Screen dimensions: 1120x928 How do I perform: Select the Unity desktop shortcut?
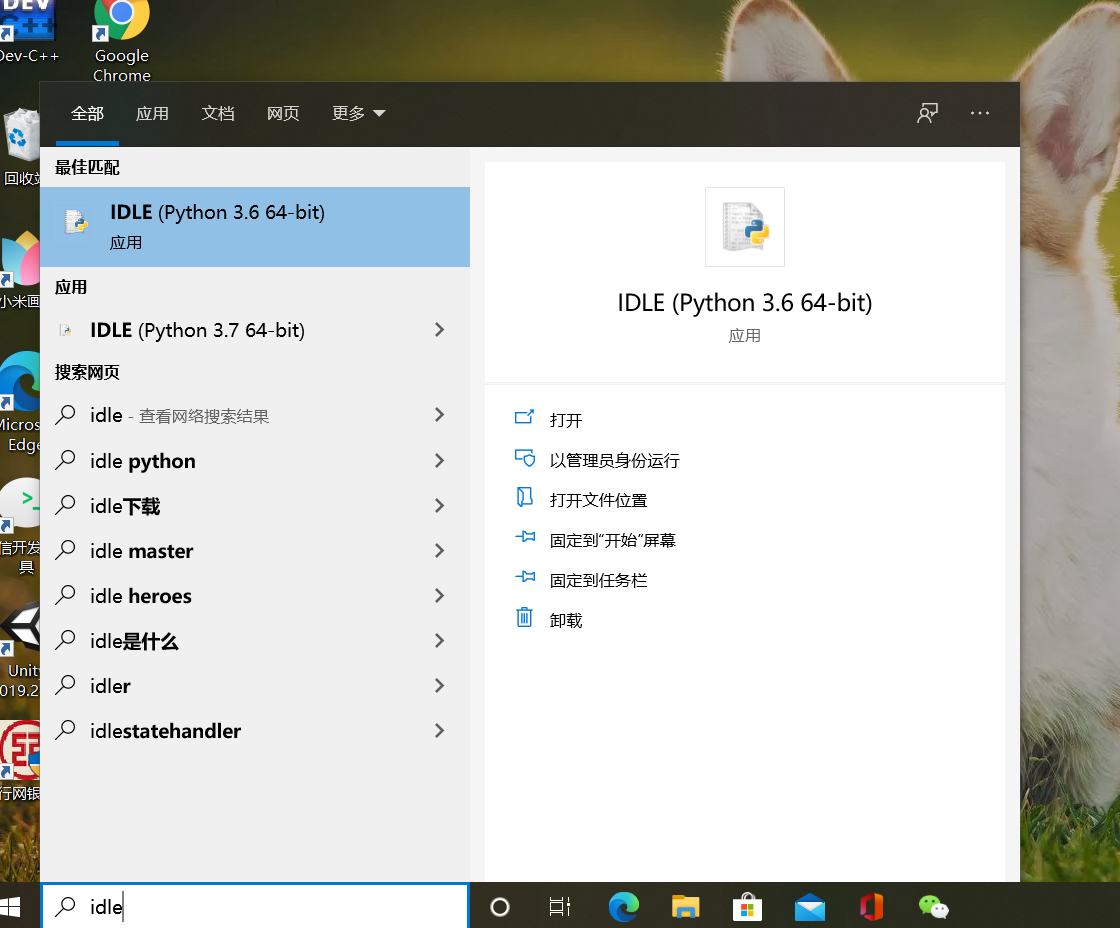[20, 650]
